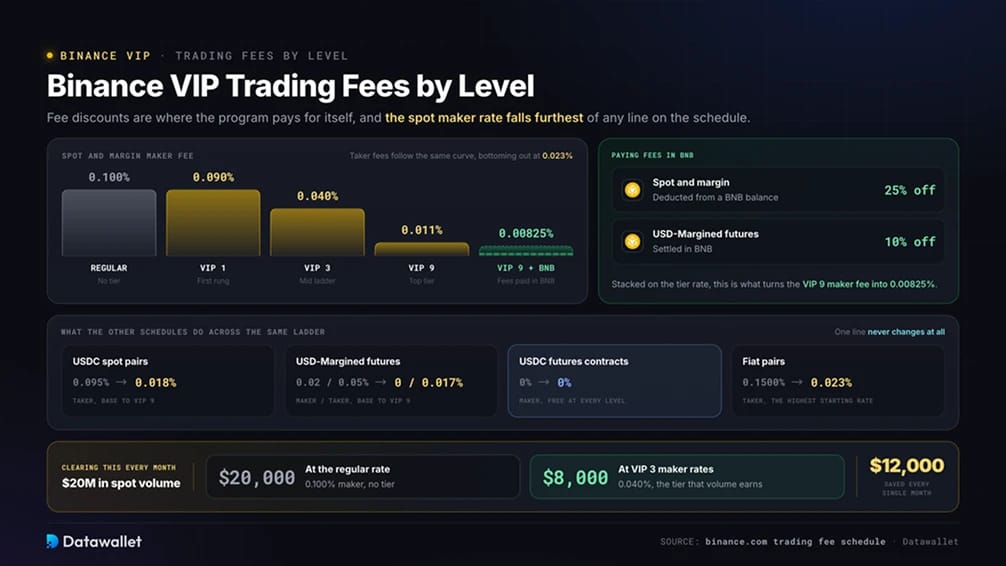Click the 'never changes at all' highlighted text
1006x566 pixels.
coord(906,332)
